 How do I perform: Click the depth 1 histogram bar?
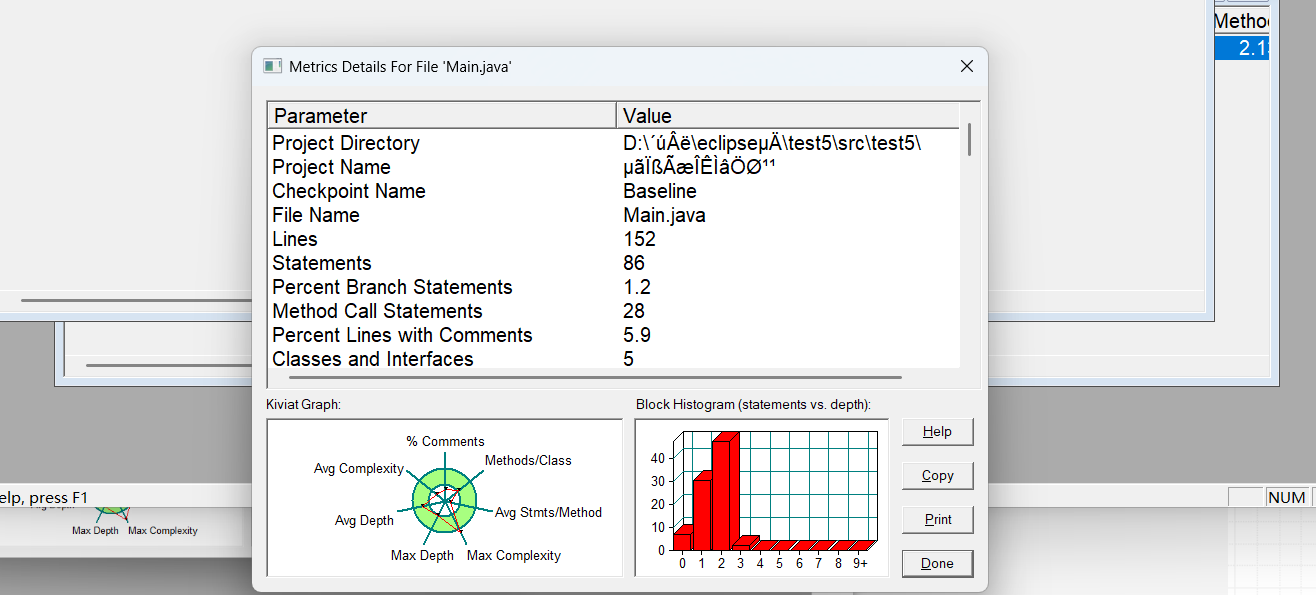pyautogui.click(x=703, y=512)
